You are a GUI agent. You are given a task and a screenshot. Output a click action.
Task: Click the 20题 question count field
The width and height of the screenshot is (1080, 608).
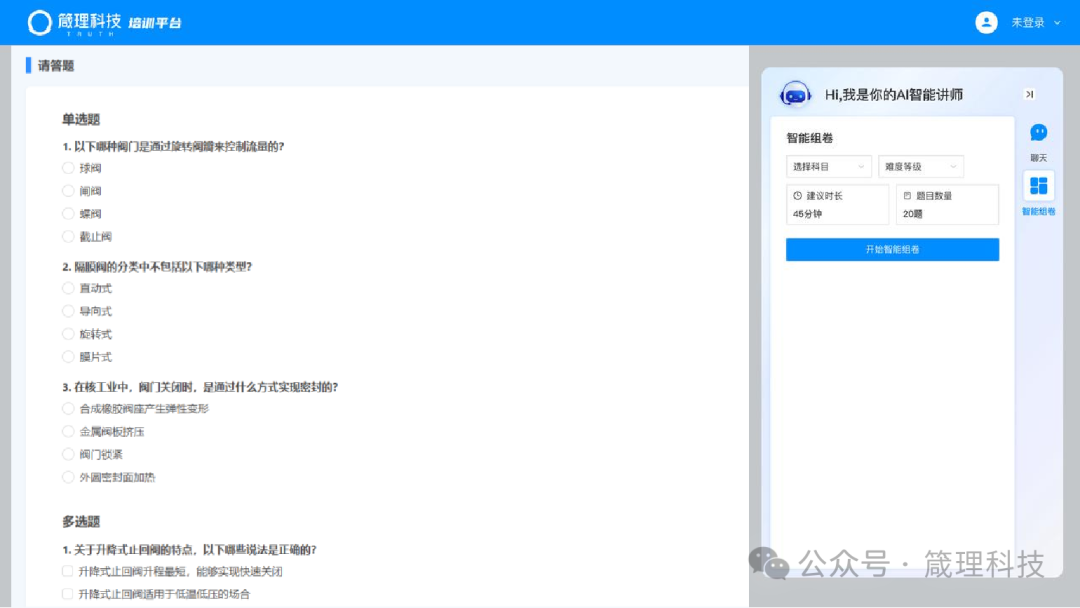(946, 213)
